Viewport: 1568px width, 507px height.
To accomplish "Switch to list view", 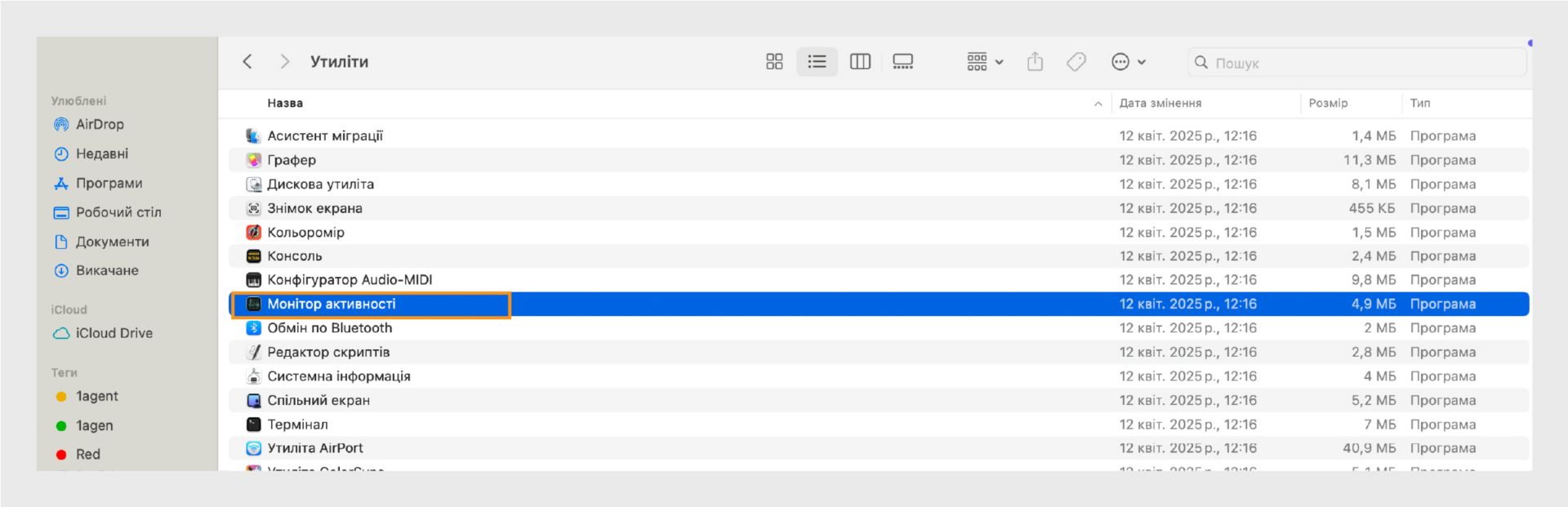I will (817, 62).
